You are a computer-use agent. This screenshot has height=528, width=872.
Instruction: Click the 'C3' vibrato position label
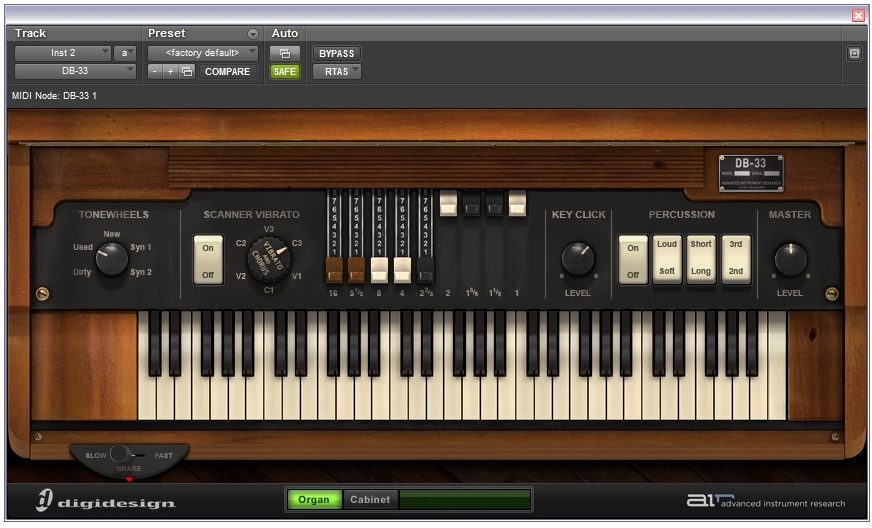point(297,243)
